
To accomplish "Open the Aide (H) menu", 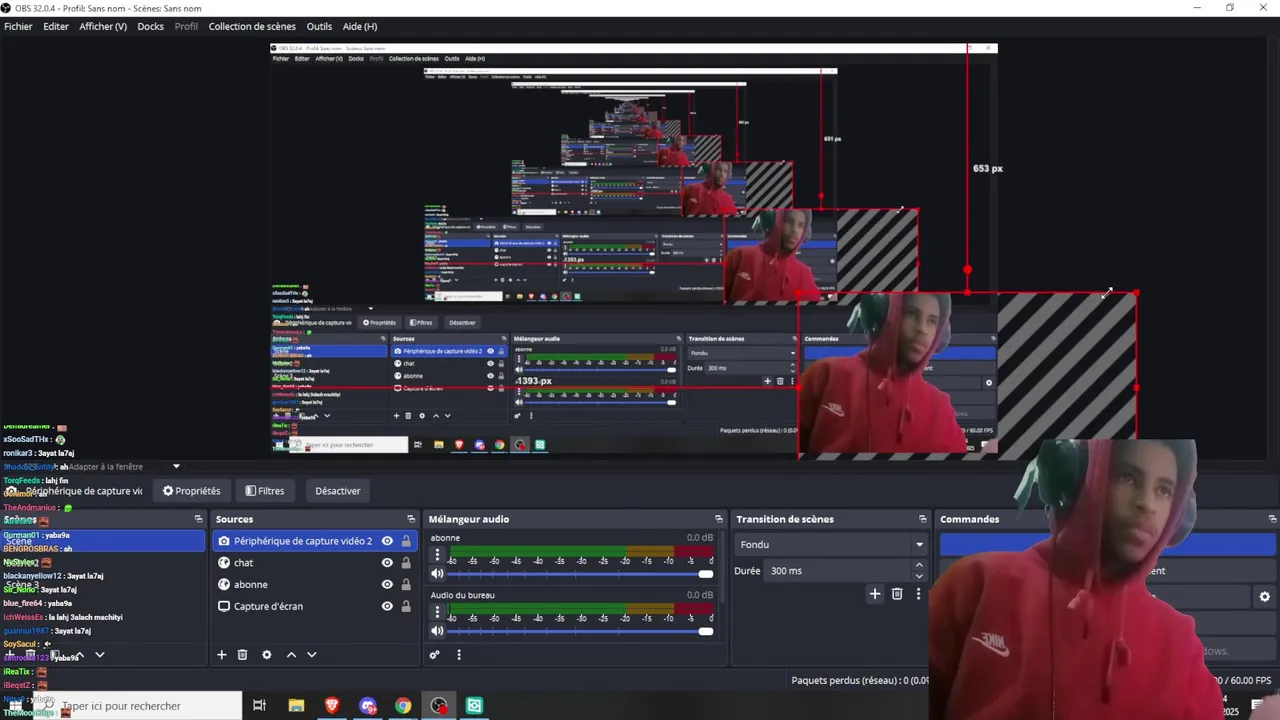I will pyautogui.click(x=360, y=26).
